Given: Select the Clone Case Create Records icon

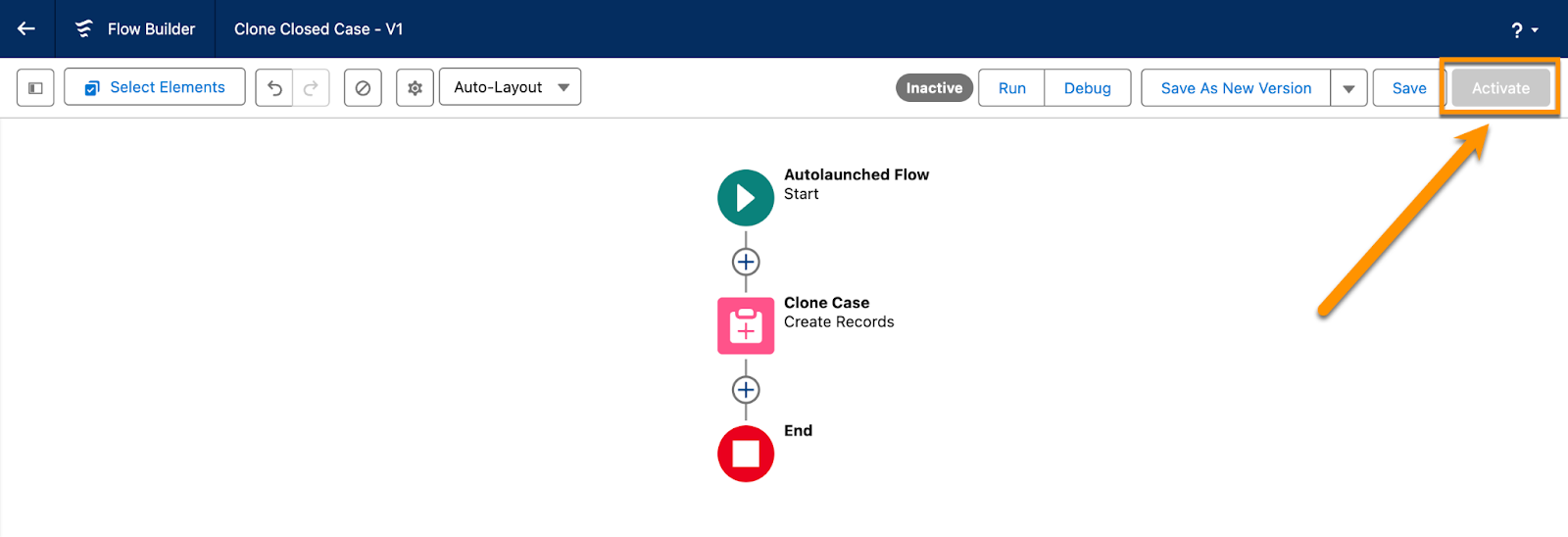Looking at the screenshot, I should tap(746, 326).
